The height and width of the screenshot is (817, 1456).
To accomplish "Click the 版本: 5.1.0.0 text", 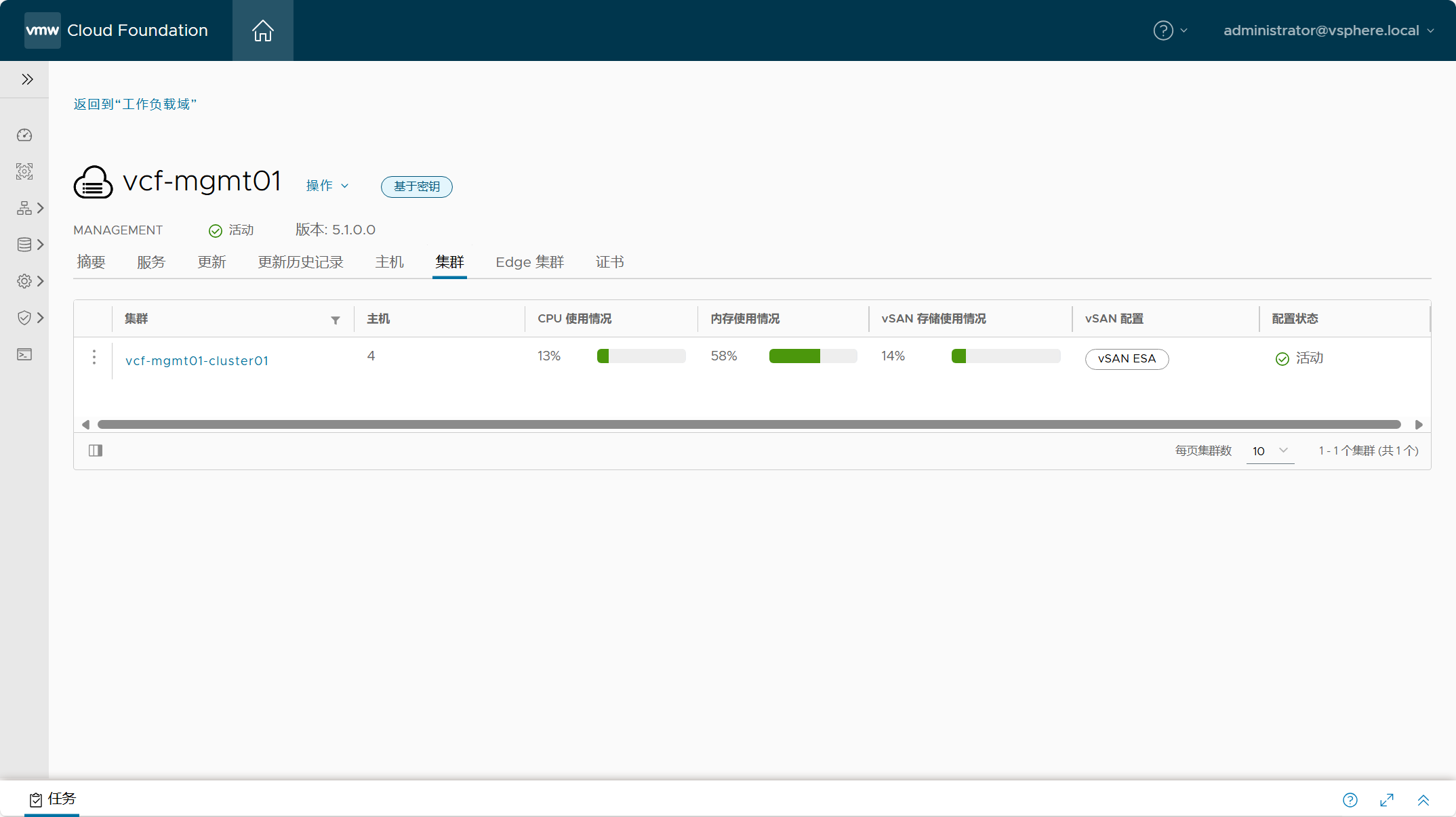I will (335, 230).
